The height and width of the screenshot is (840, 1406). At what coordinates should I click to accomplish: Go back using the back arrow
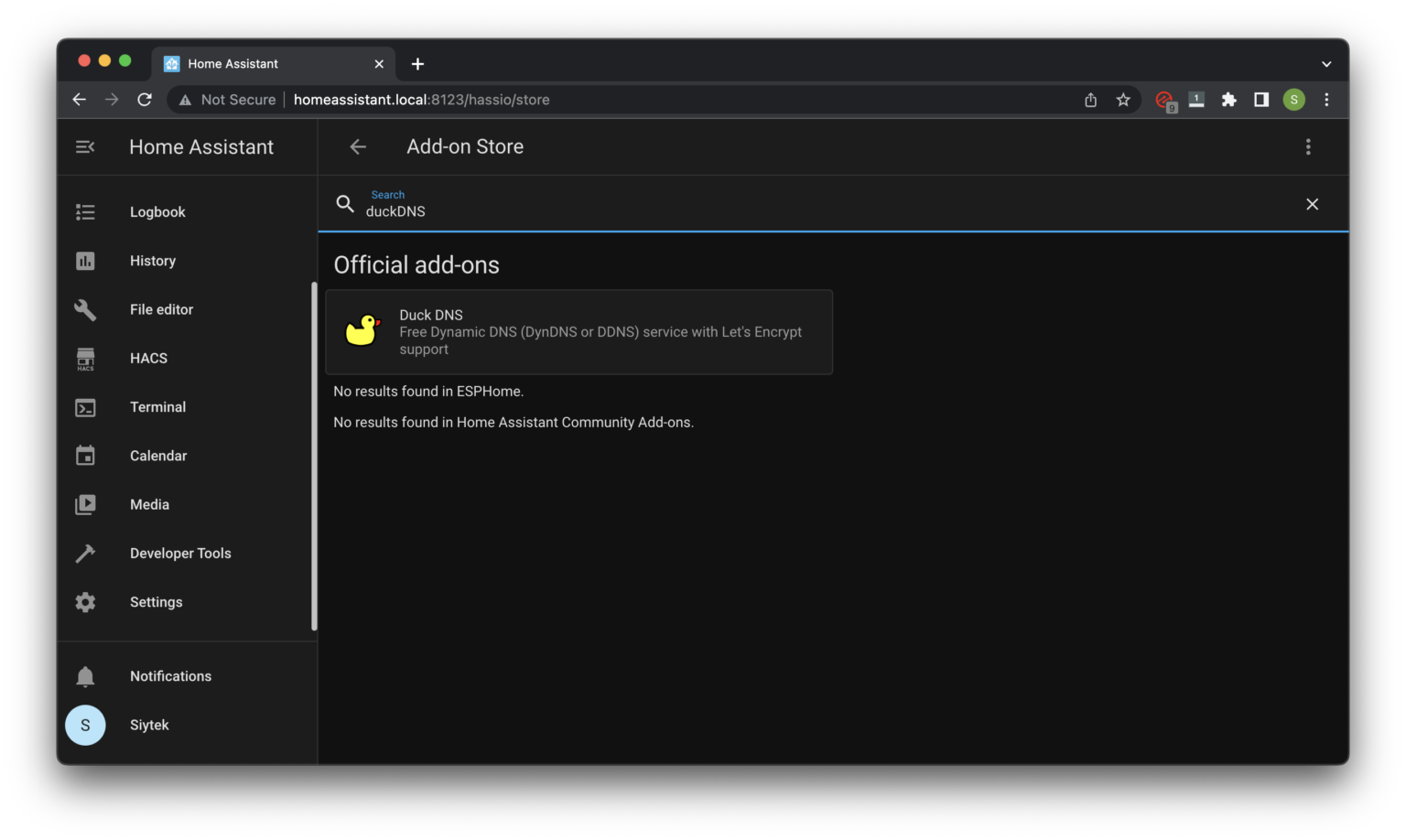point(357,146)
